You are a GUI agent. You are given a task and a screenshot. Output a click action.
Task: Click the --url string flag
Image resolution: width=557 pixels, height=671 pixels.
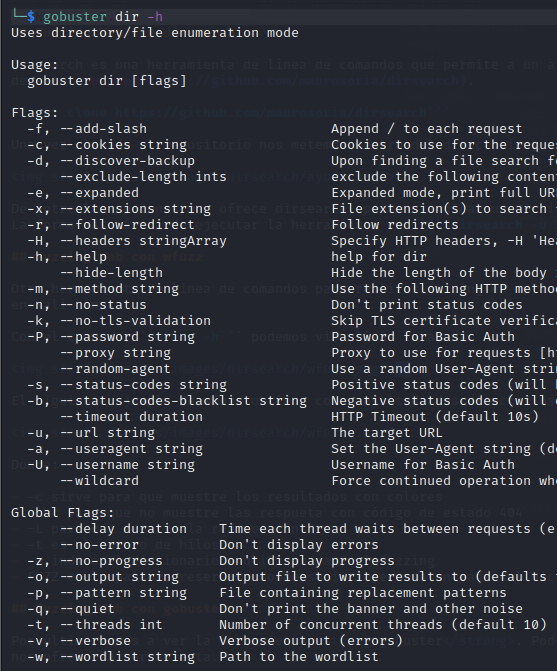107,433
